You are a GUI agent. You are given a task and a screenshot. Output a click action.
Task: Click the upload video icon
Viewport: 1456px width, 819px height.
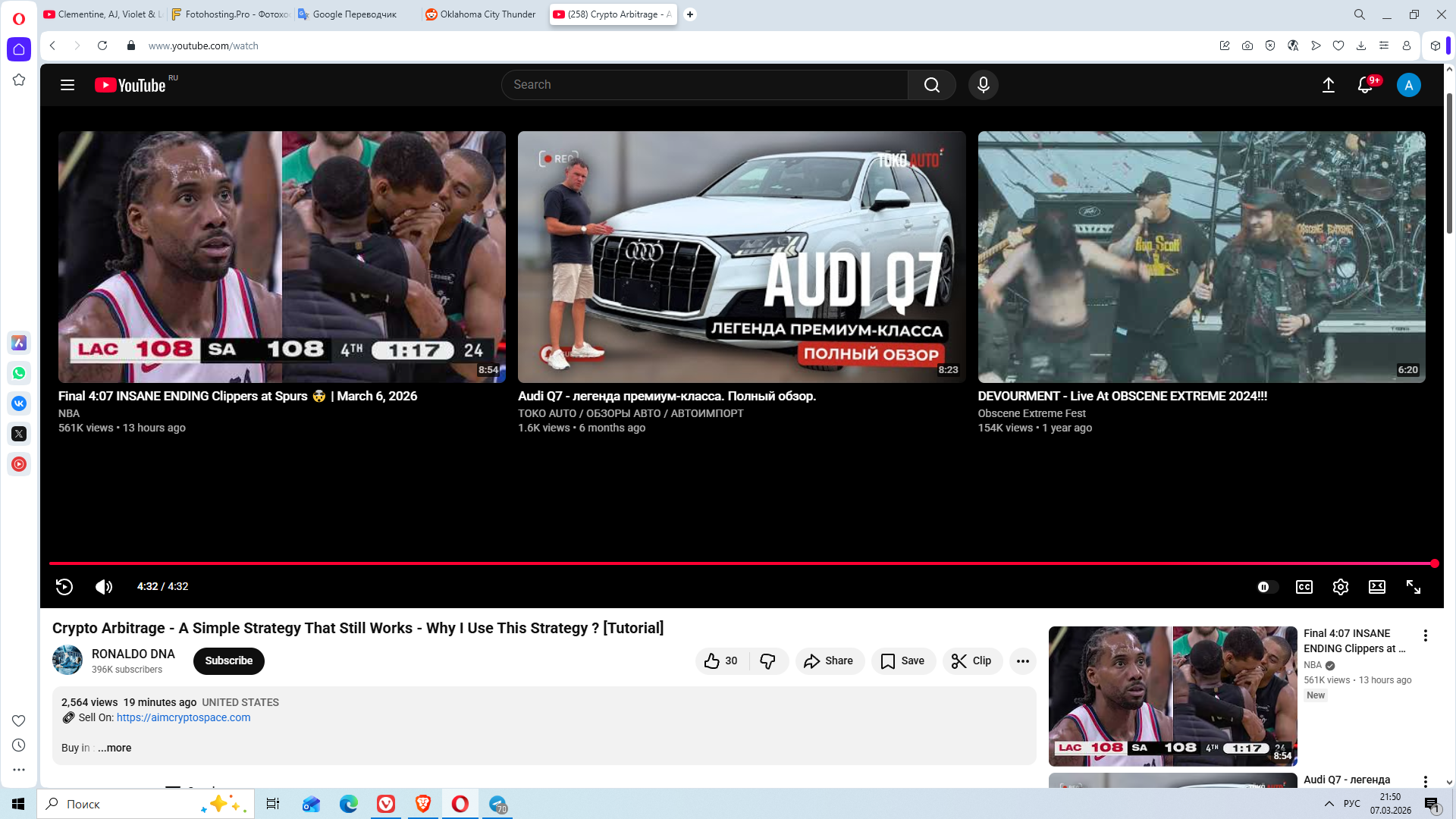(1329, 85)
